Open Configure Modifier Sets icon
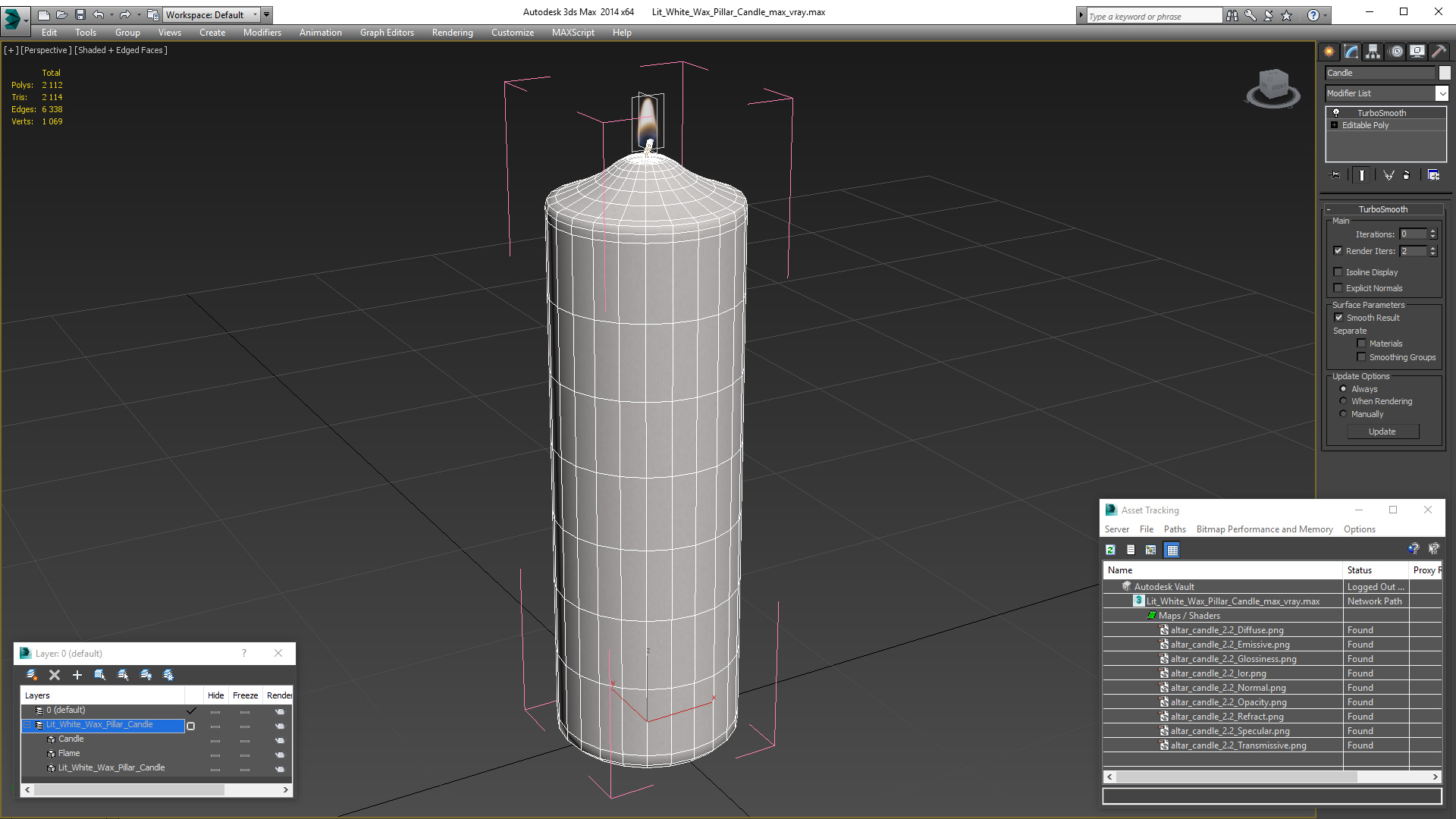The width and height of the screenshot is (1456, 819). 1433,175
